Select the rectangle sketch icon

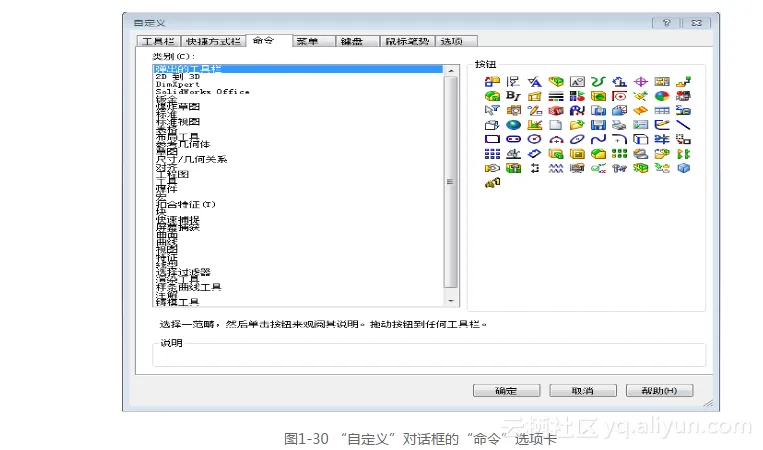tap(492, 139)
